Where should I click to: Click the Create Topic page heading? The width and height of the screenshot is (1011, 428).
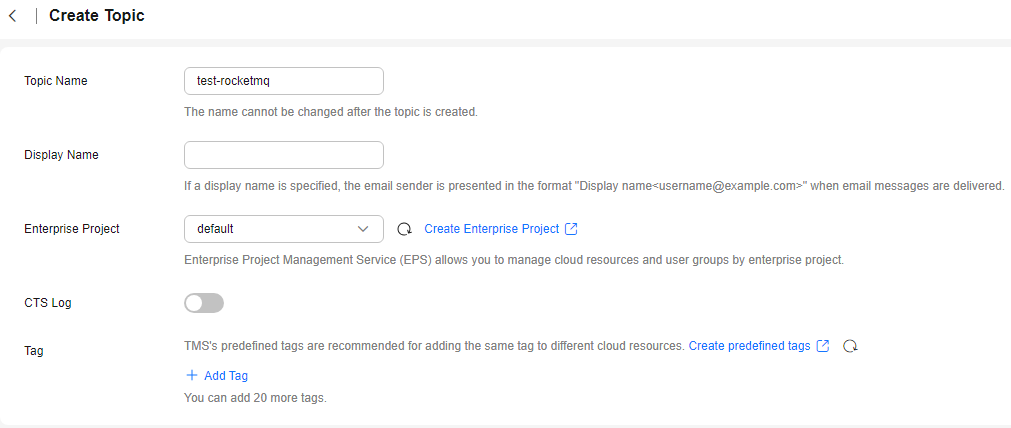click(97, 15)
